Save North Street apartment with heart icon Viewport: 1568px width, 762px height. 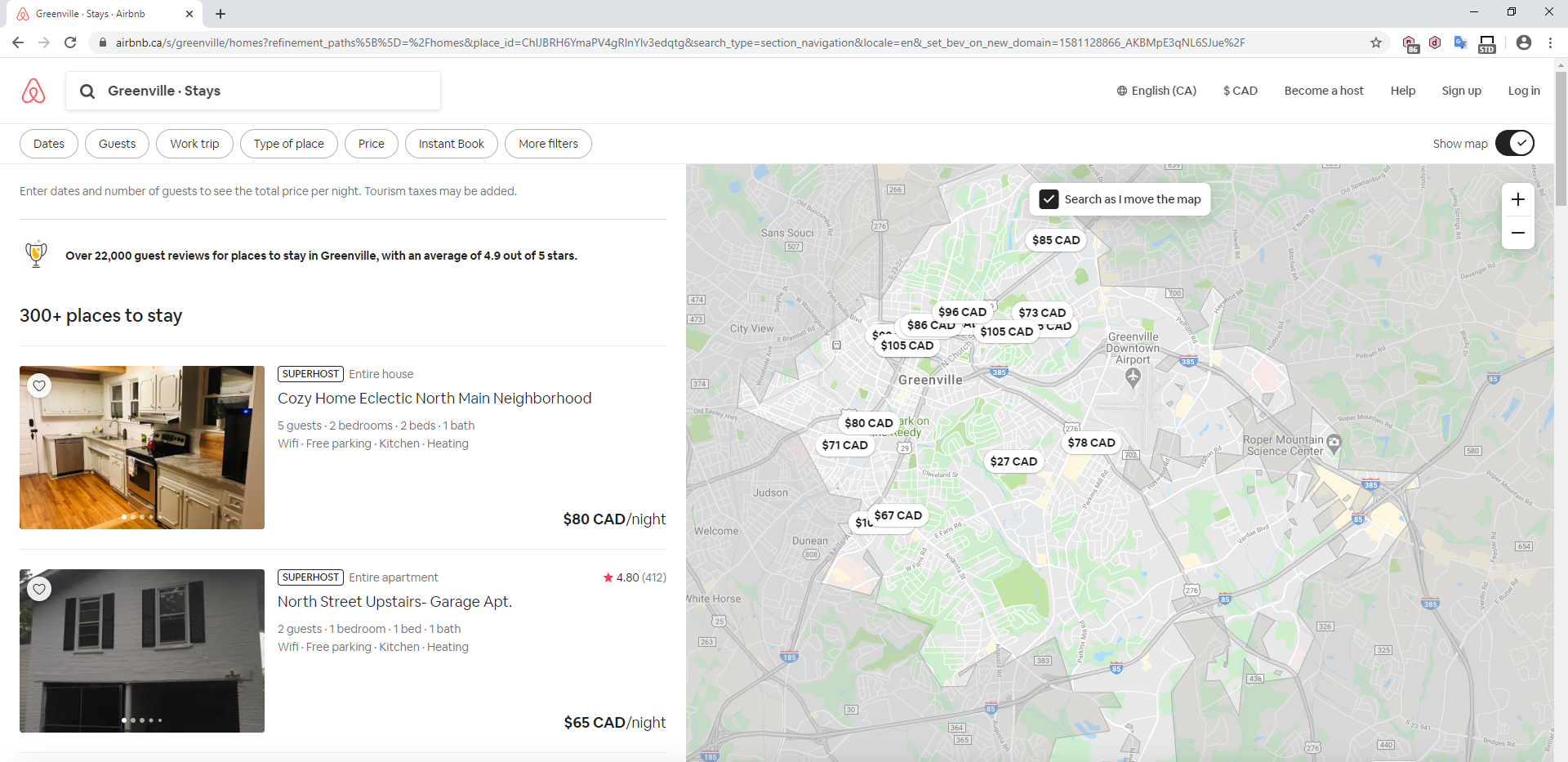39,588
